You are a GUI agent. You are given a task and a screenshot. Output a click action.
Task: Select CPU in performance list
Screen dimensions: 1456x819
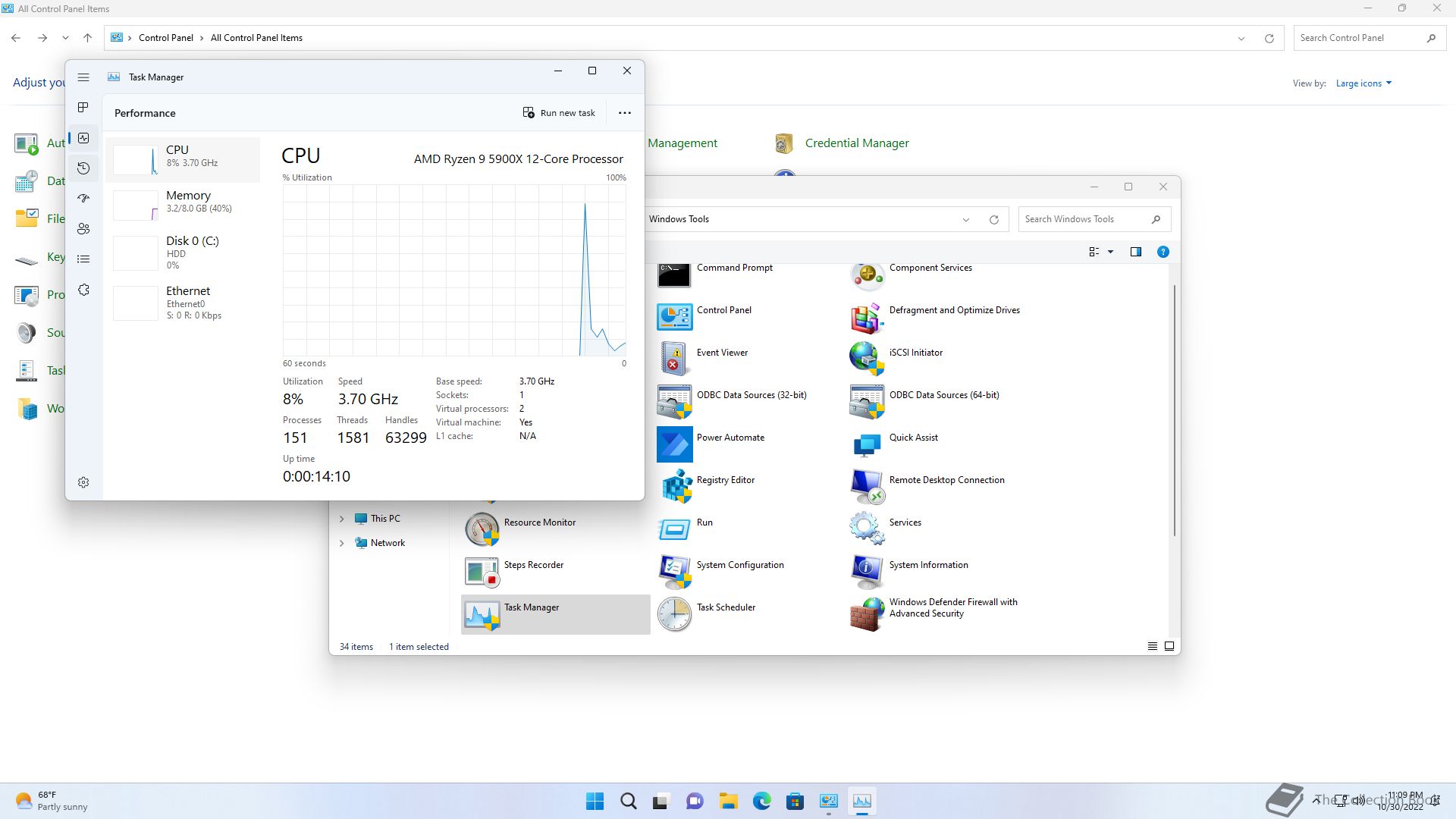[x=184, y=159]
